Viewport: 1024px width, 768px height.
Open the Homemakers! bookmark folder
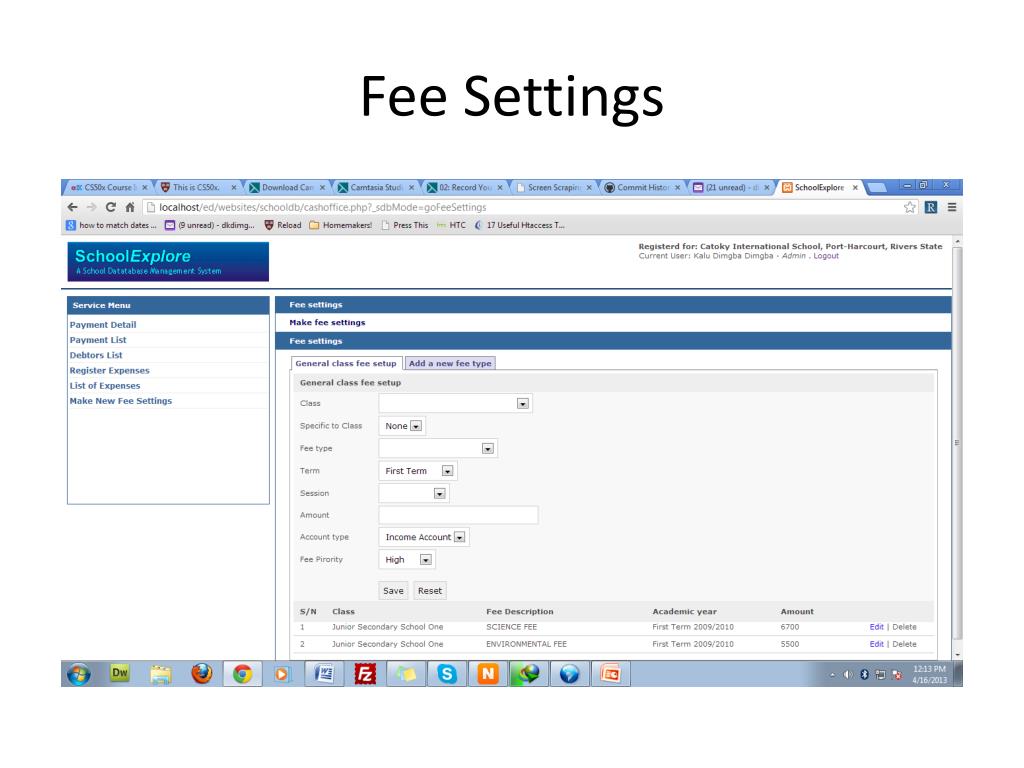point(340,225)
